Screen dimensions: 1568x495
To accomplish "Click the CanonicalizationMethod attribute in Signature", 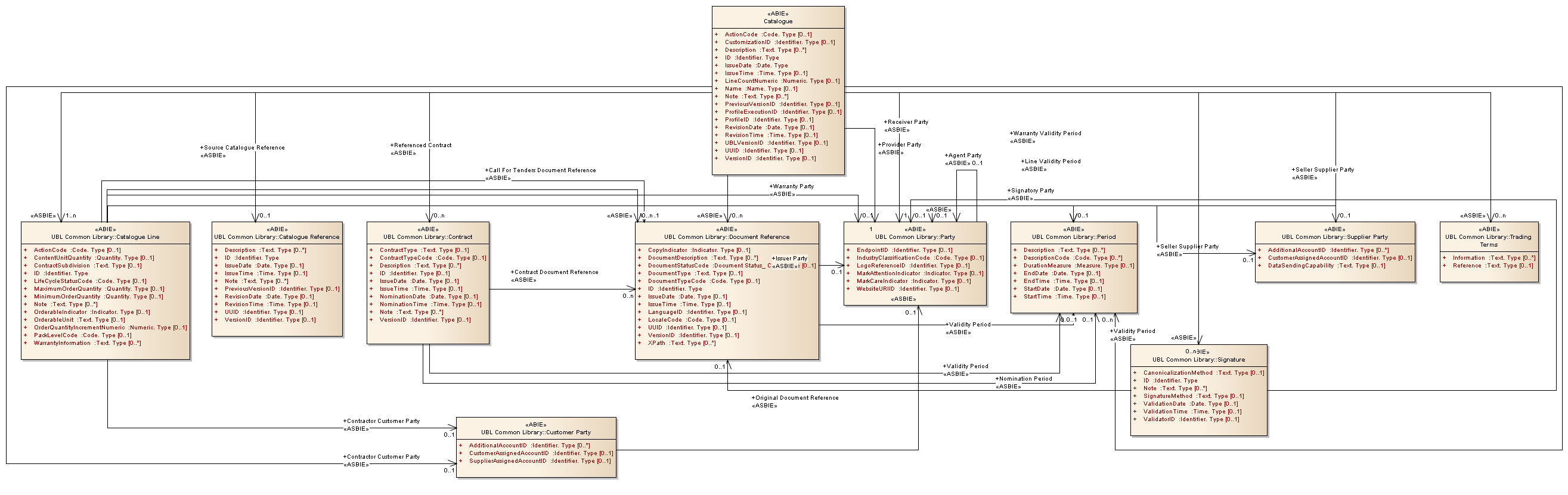I will pyautogui.click(x=1177, y=373).
